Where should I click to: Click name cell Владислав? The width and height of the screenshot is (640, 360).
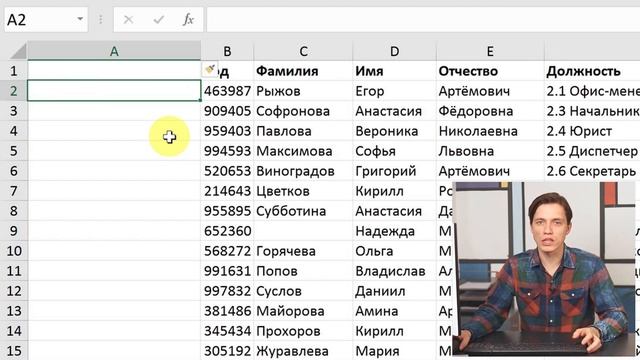tap(395, 271)
